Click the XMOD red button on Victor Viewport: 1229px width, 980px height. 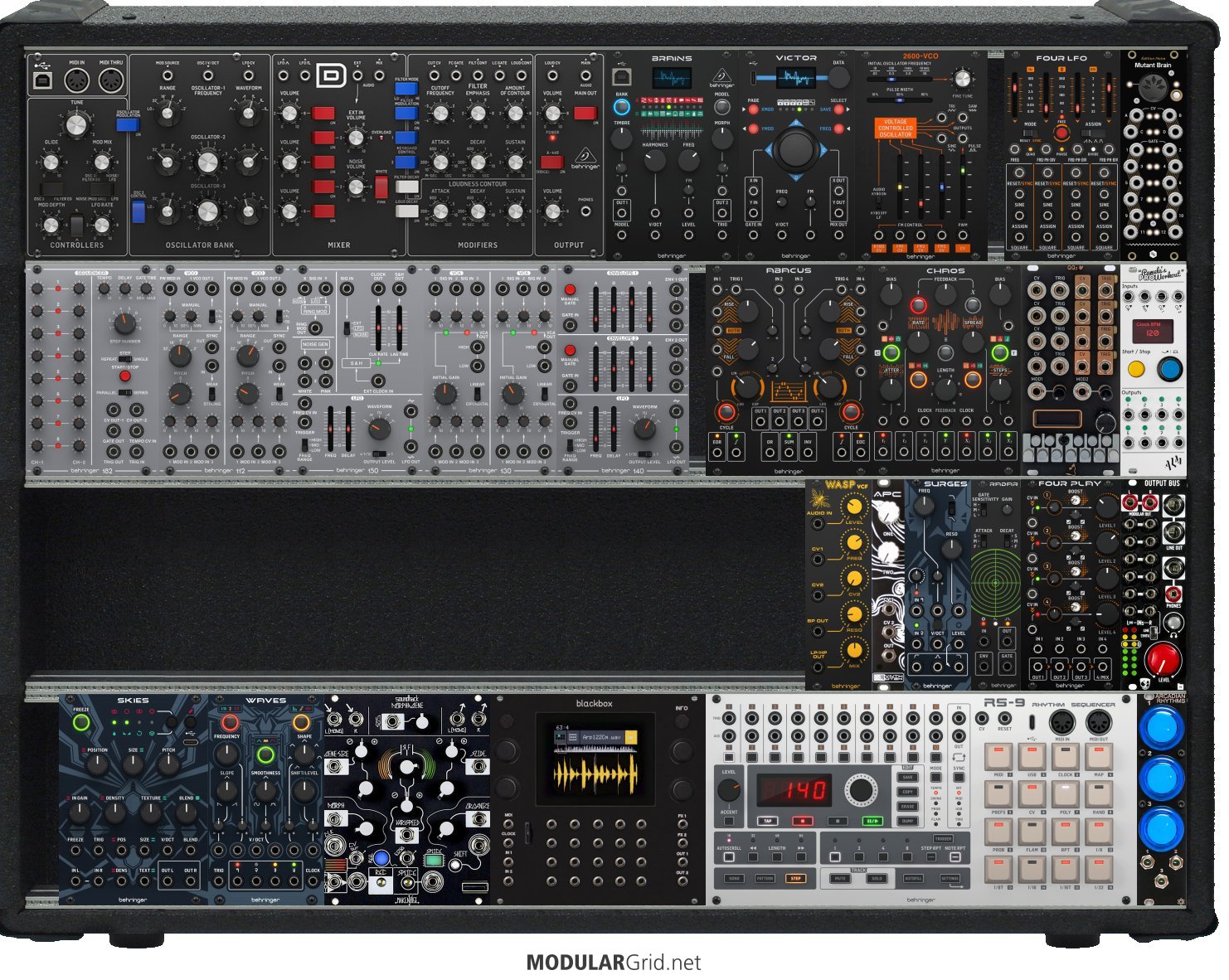753,109
